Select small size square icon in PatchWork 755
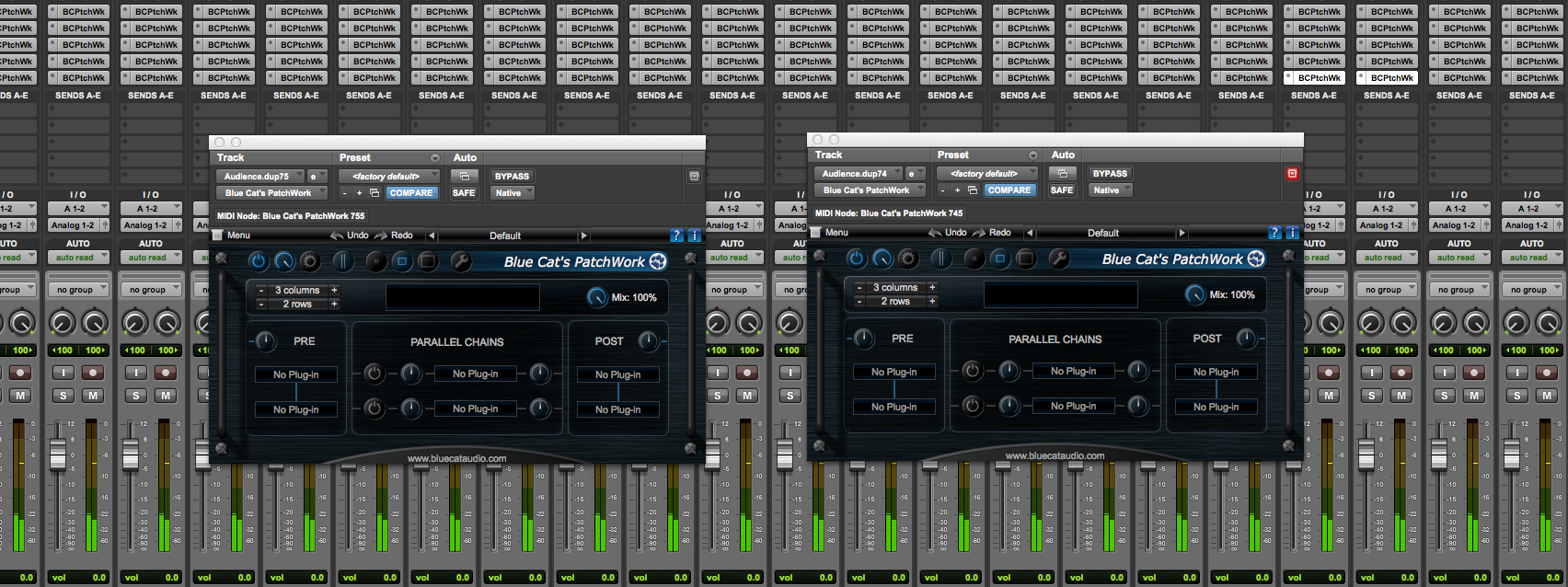 375,261
